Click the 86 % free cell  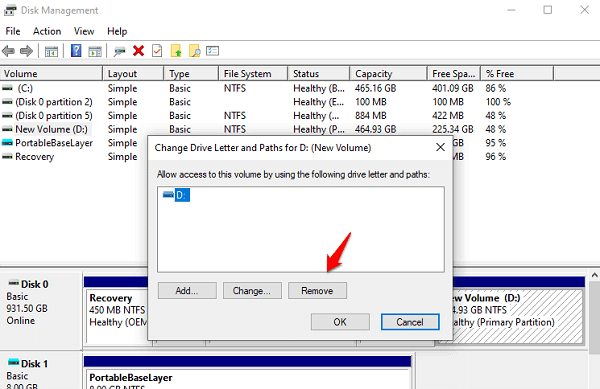[496, 88]
